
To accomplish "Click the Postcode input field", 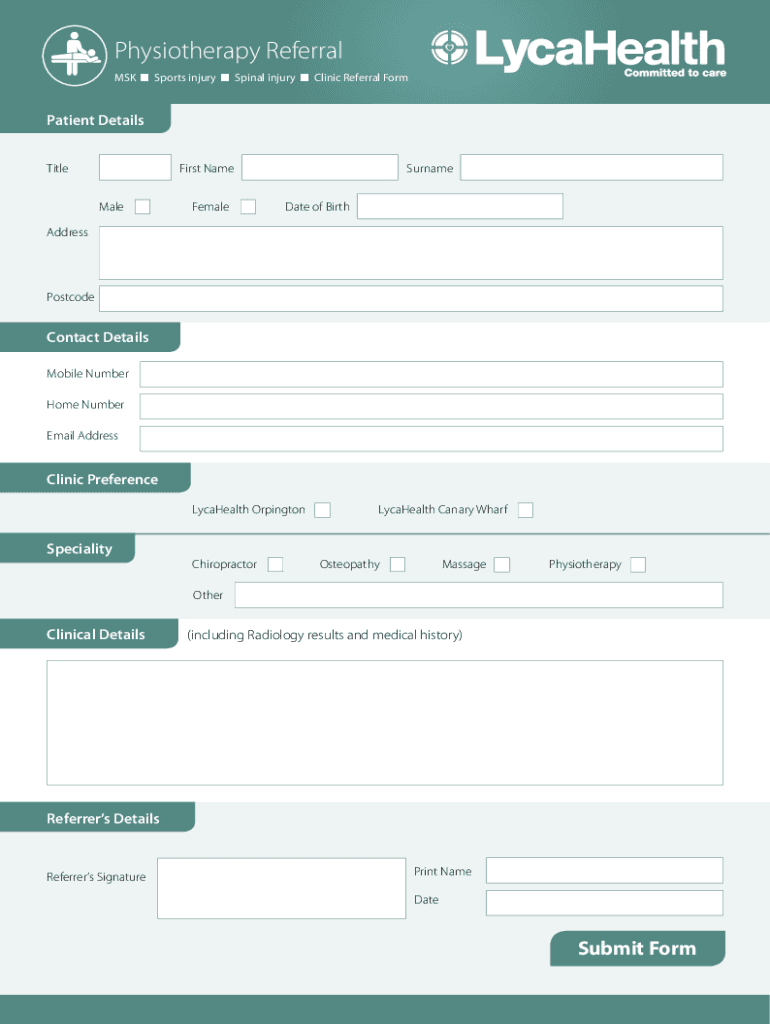I will point(410,298).
